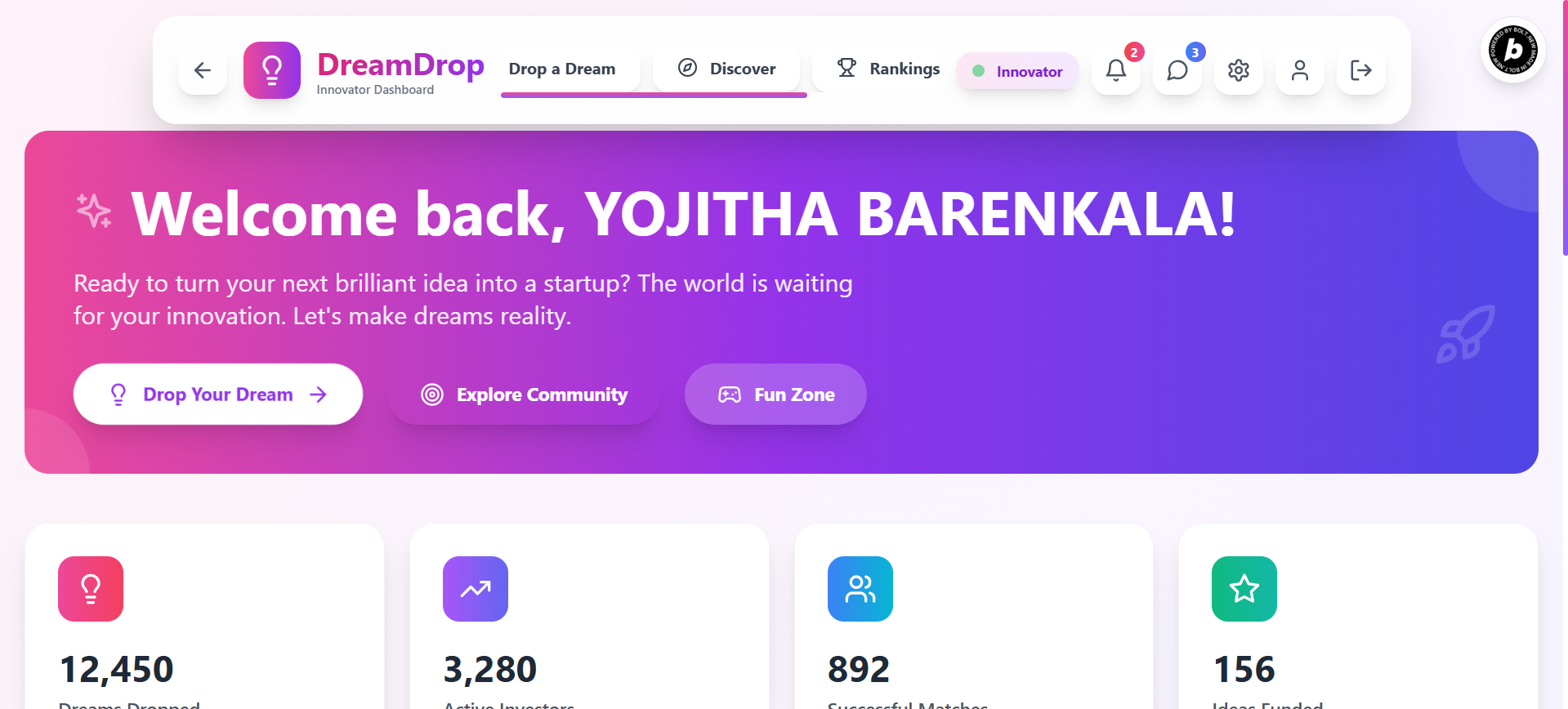
Task: Click the Explore Community button
Action: [524, 395]
